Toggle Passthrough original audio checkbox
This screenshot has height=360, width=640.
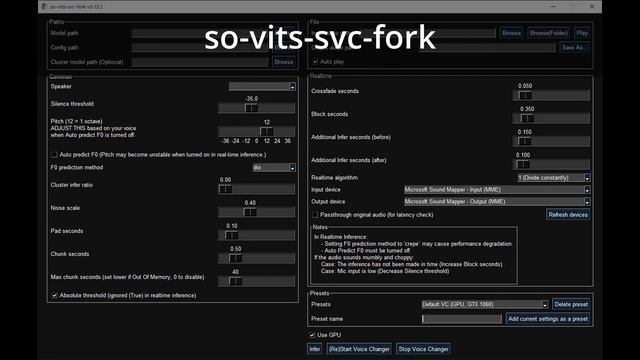[x=315, y=215]
